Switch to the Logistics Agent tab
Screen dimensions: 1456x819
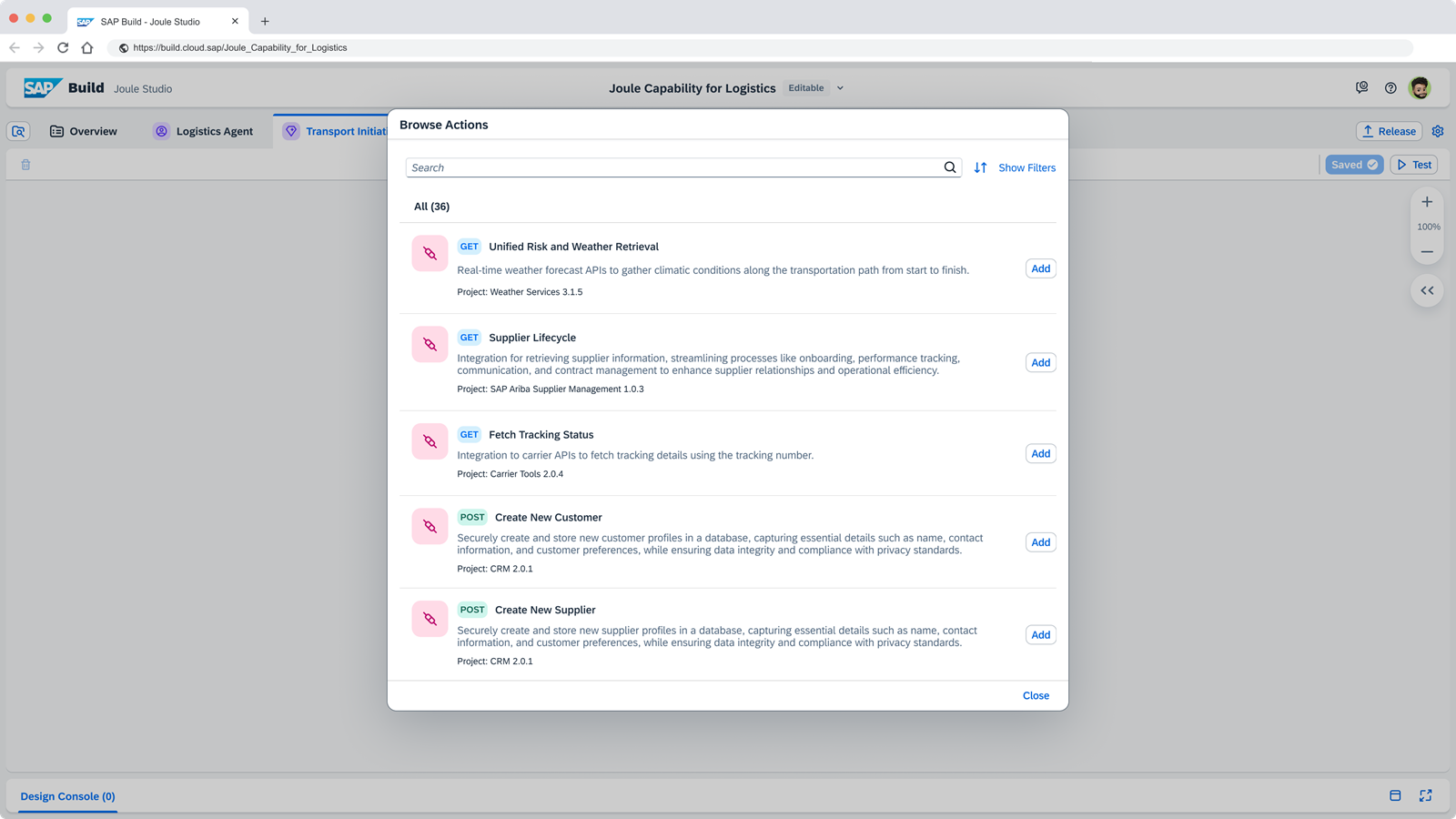click(203, 131)
